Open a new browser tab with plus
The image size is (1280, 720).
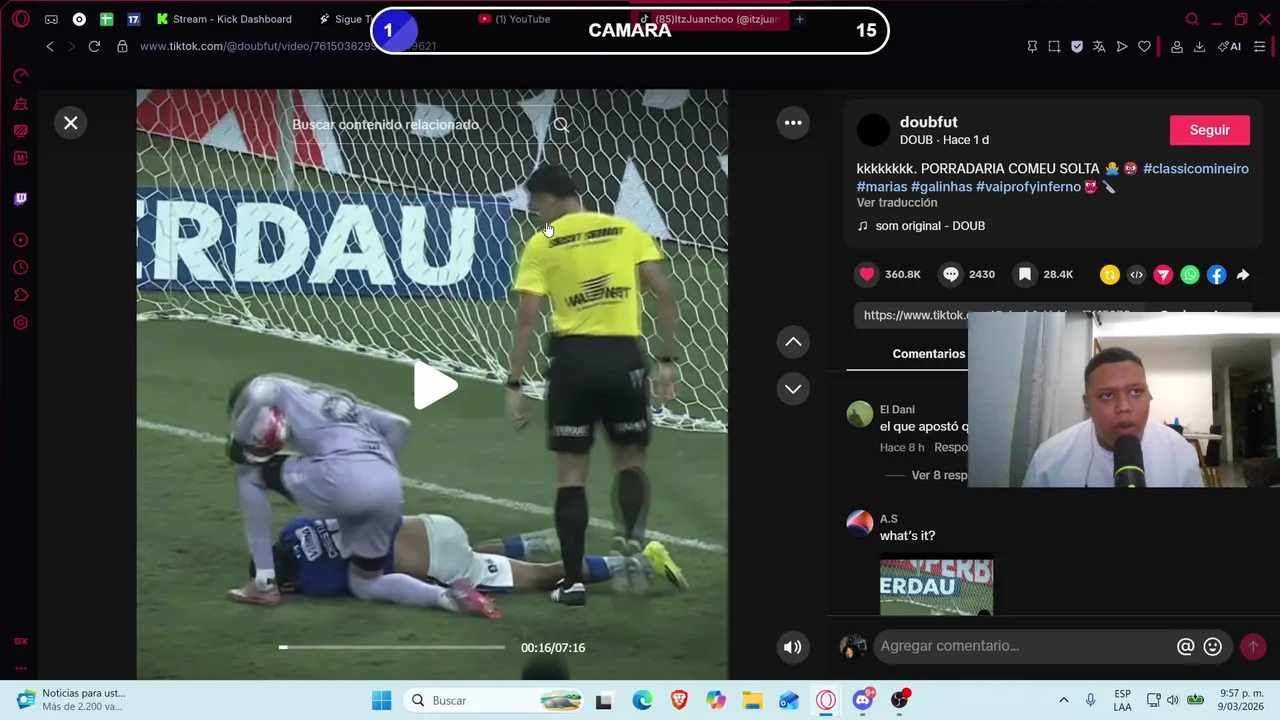pyautogui.click(x=799, y=19)
